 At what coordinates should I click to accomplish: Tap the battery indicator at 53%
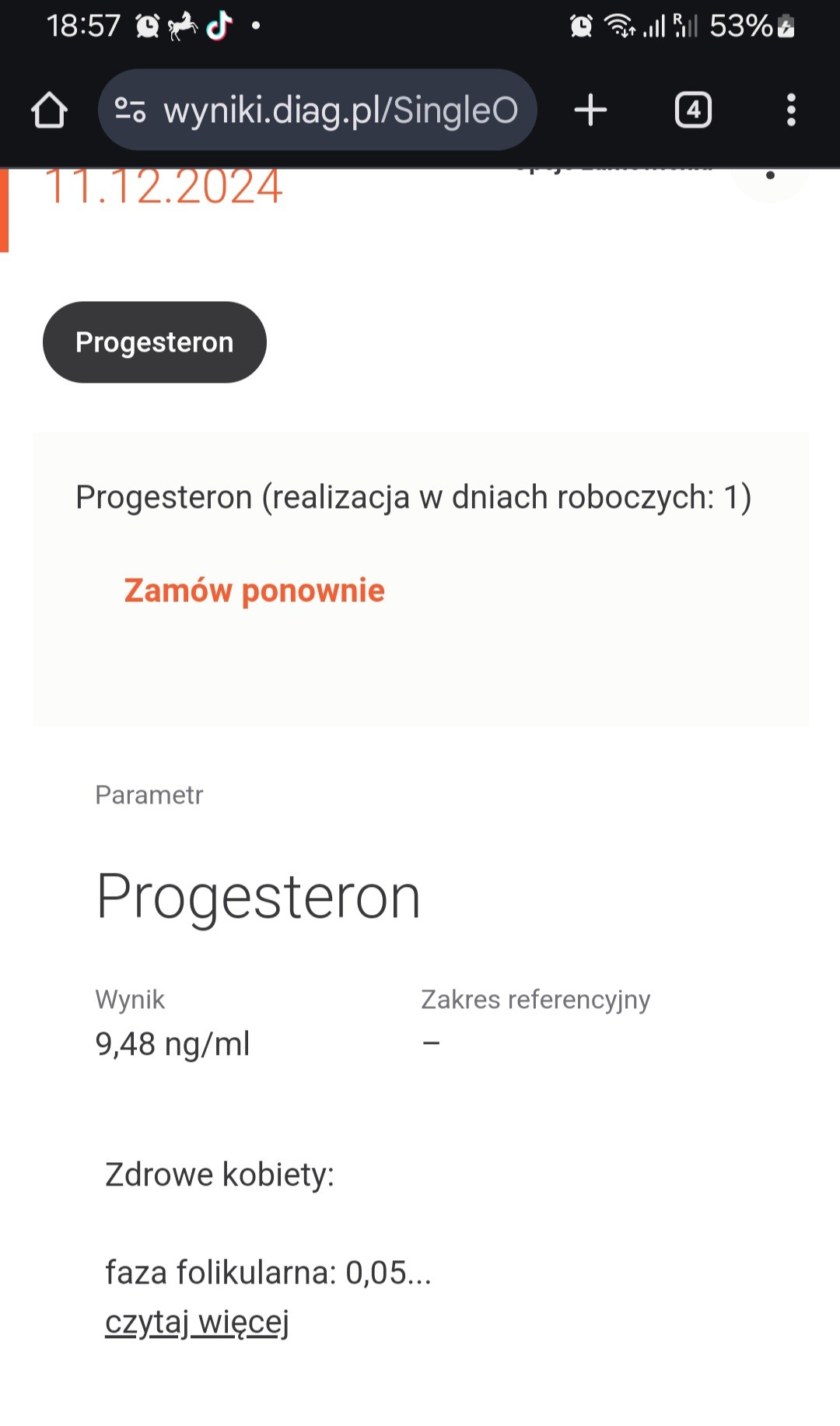pyautogui.click(x=751, y=26)
